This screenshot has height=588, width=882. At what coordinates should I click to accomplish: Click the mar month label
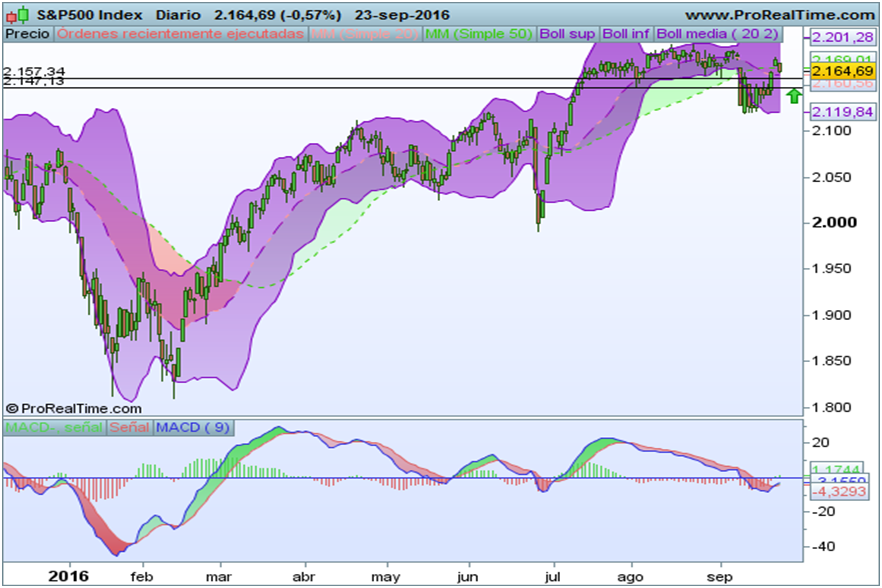click(x=219, y=577)
